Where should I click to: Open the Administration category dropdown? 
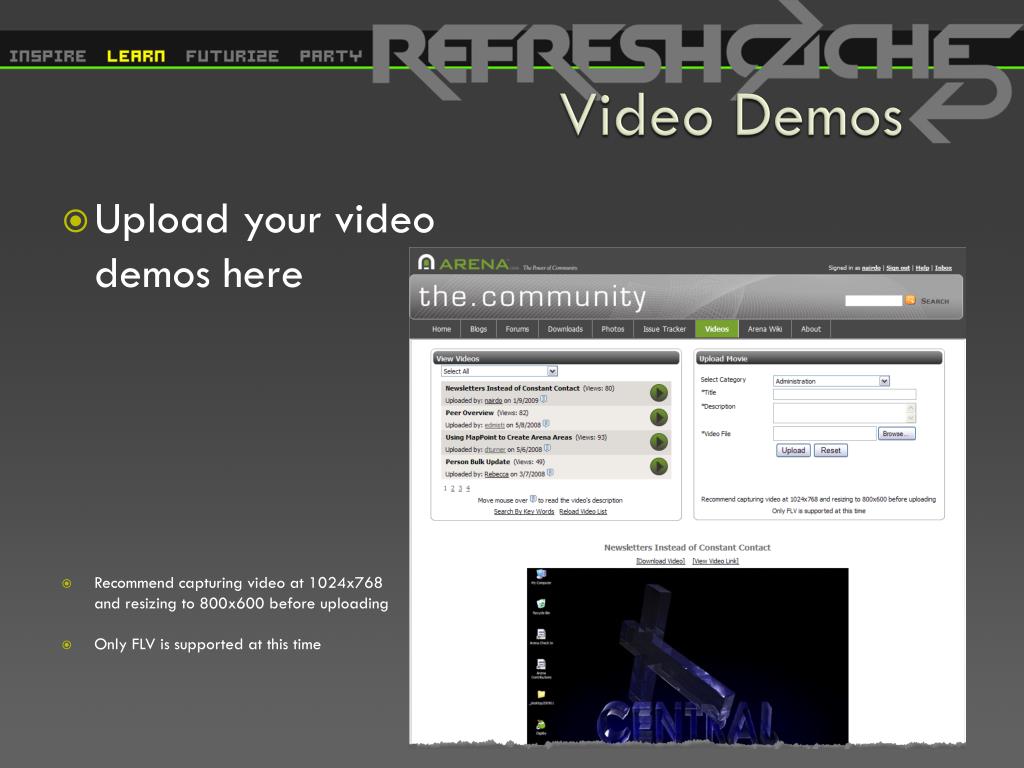884,381
